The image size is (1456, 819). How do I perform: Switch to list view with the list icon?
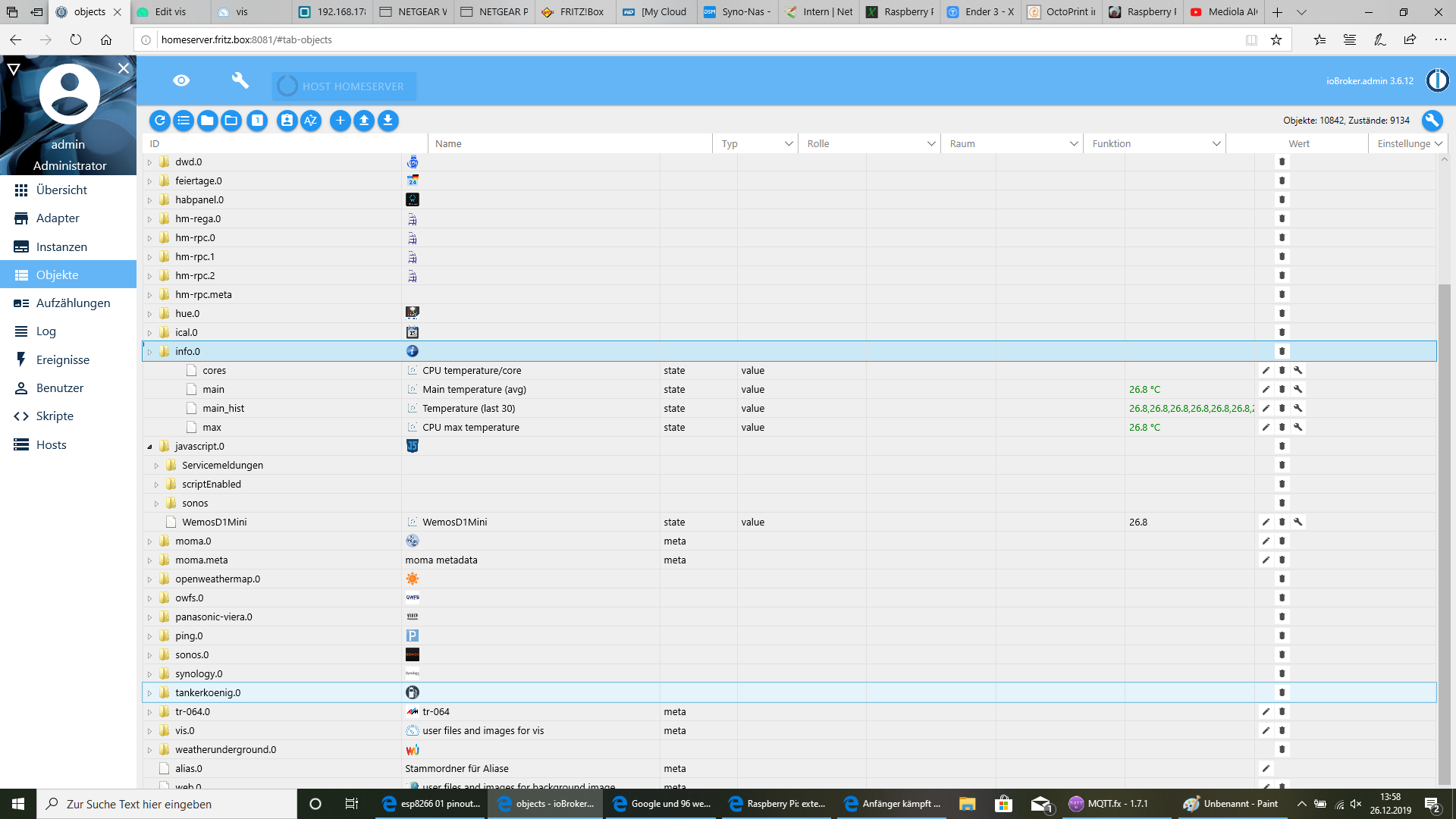pyautogui.click(x=184, y=121)
